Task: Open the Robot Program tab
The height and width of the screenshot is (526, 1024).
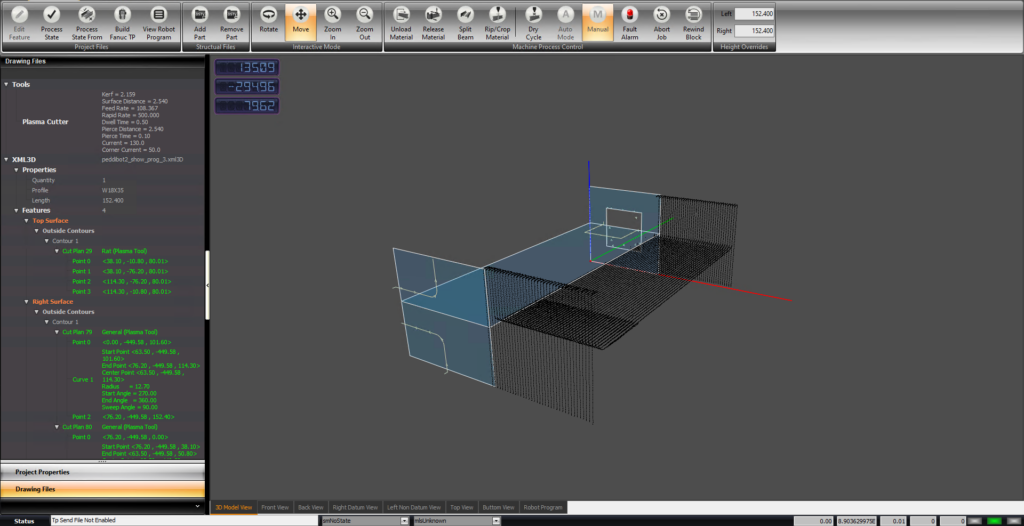Action: coord(540,508)
